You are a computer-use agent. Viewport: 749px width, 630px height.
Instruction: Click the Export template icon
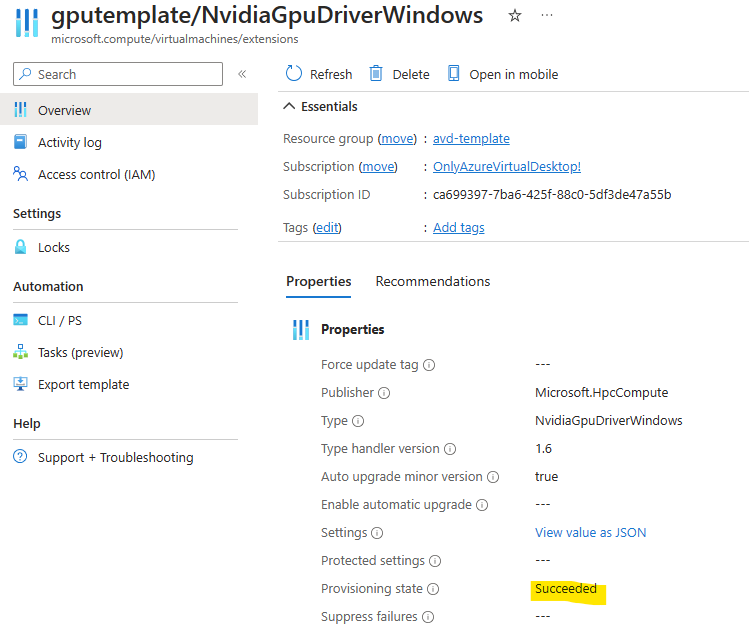(20, 384)
